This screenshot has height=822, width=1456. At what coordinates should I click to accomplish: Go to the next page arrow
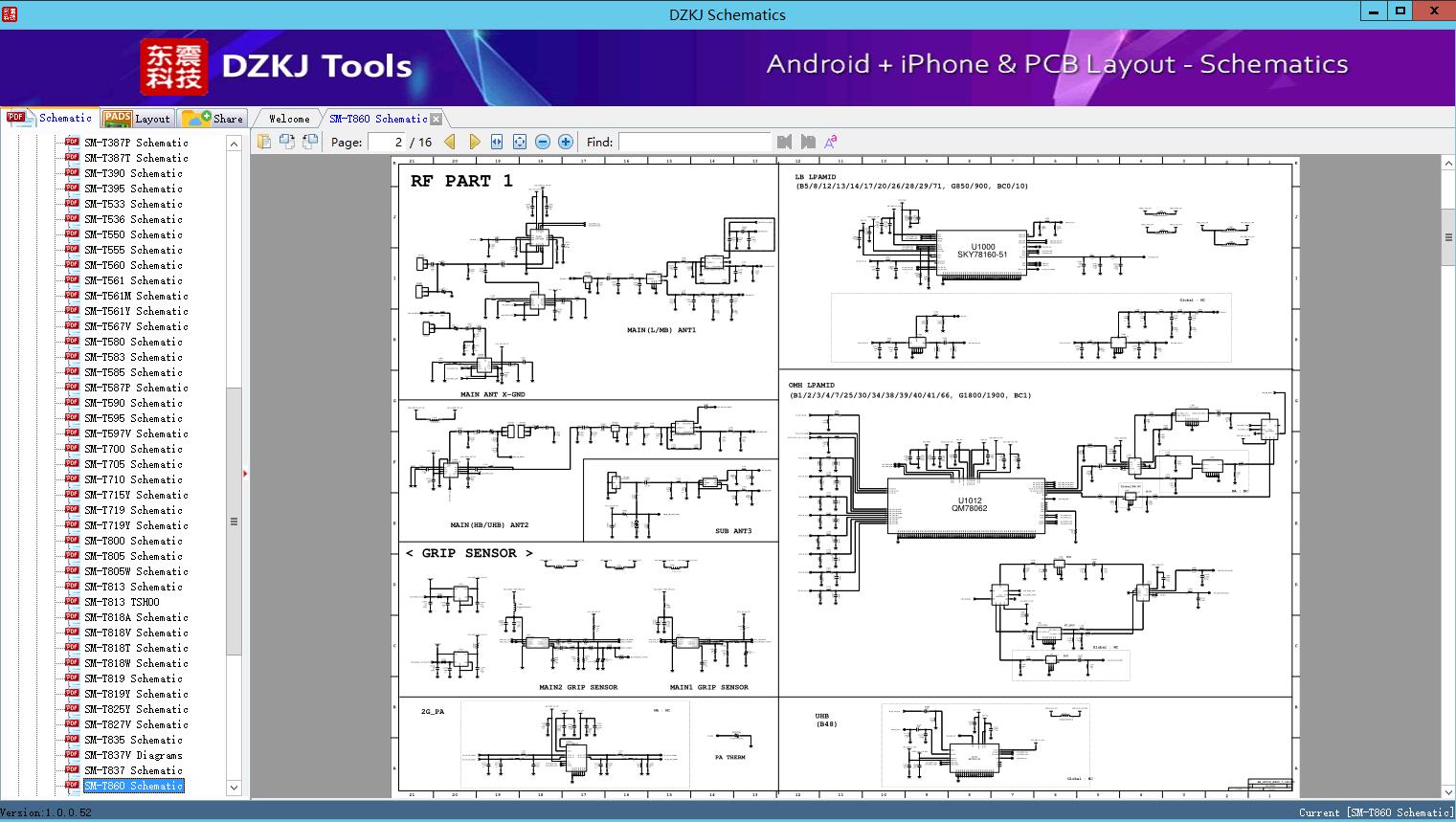click(474, 142)
